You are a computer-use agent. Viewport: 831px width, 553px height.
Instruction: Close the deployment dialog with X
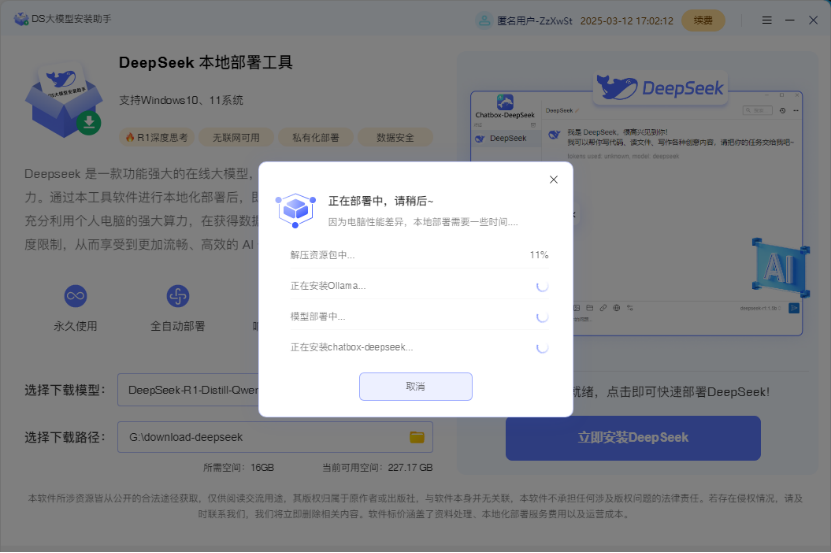coord(554,180)
